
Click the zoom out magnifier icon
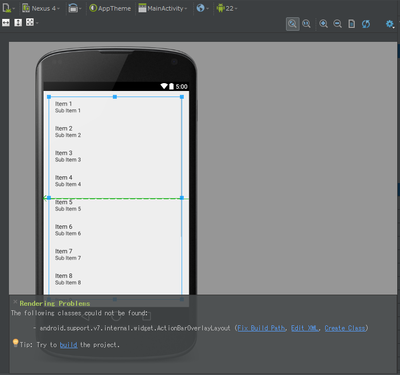tap(337, 24)
